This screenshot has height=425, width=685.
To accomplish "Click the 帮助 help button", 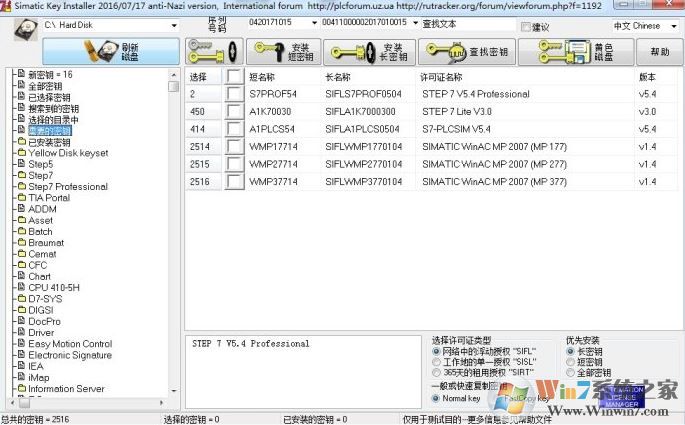I will (660, 51).
